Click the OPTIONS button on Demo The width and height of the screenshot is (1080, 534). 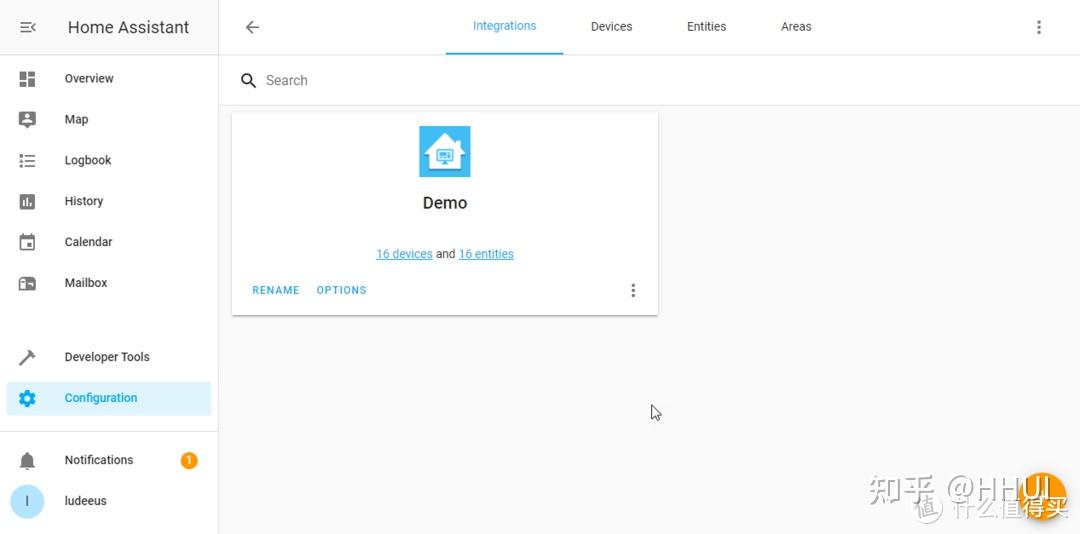(342, 290)
